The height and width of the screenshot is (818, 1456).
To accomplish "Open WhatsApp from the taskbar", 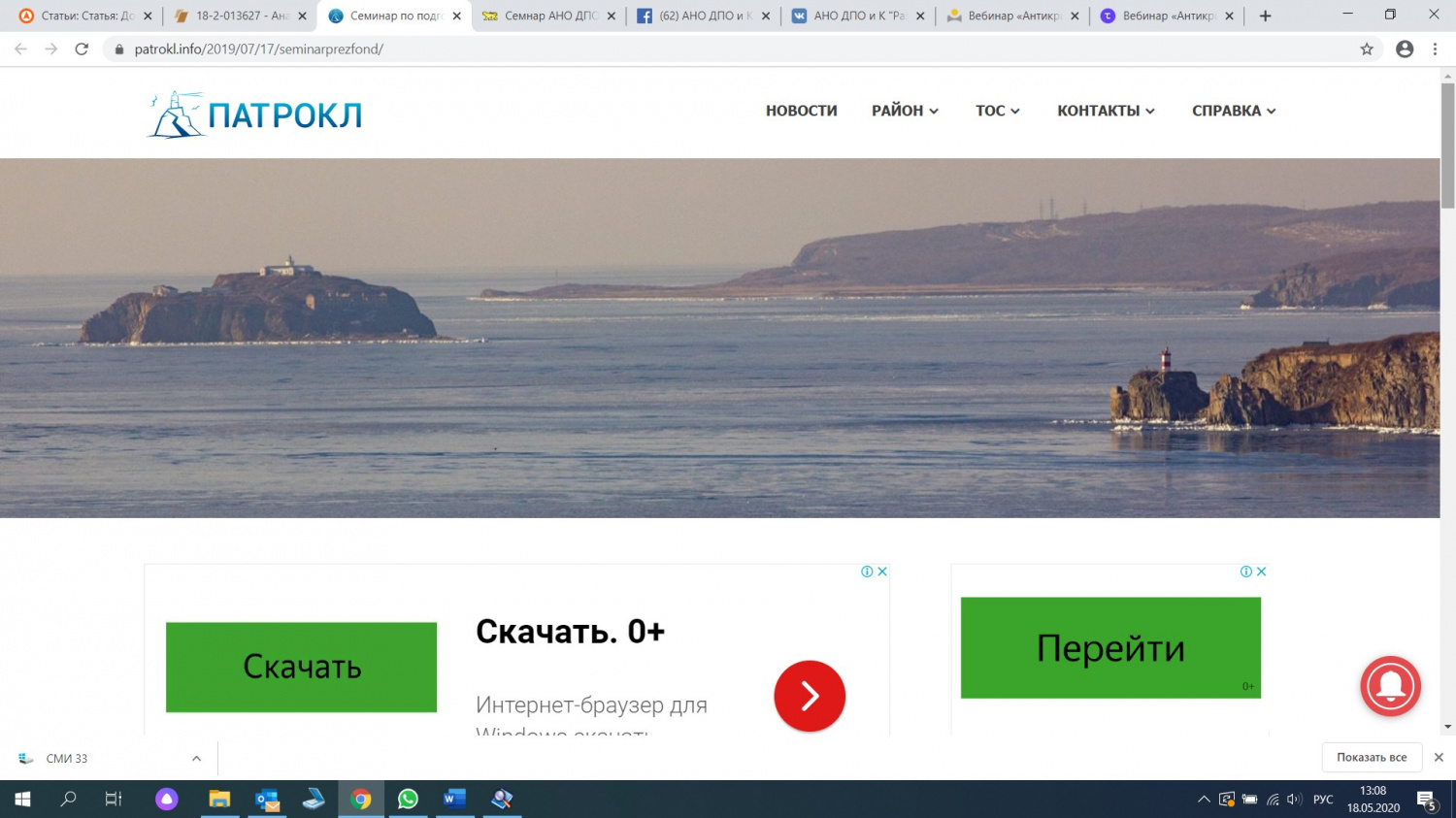I will pos(408,799).
